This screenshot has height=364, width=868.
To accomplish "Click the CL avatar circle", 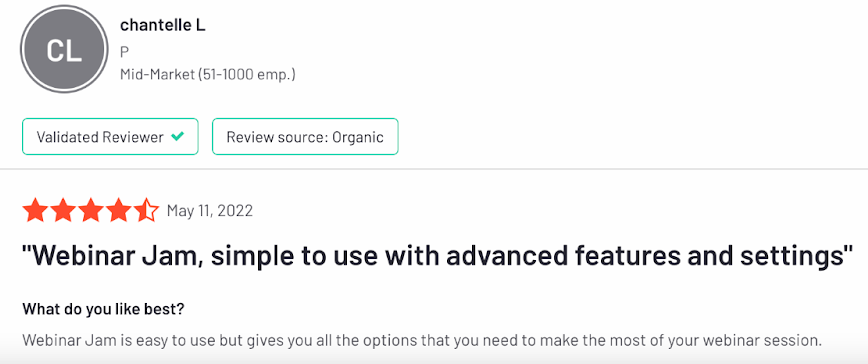I will click(64, 49).
